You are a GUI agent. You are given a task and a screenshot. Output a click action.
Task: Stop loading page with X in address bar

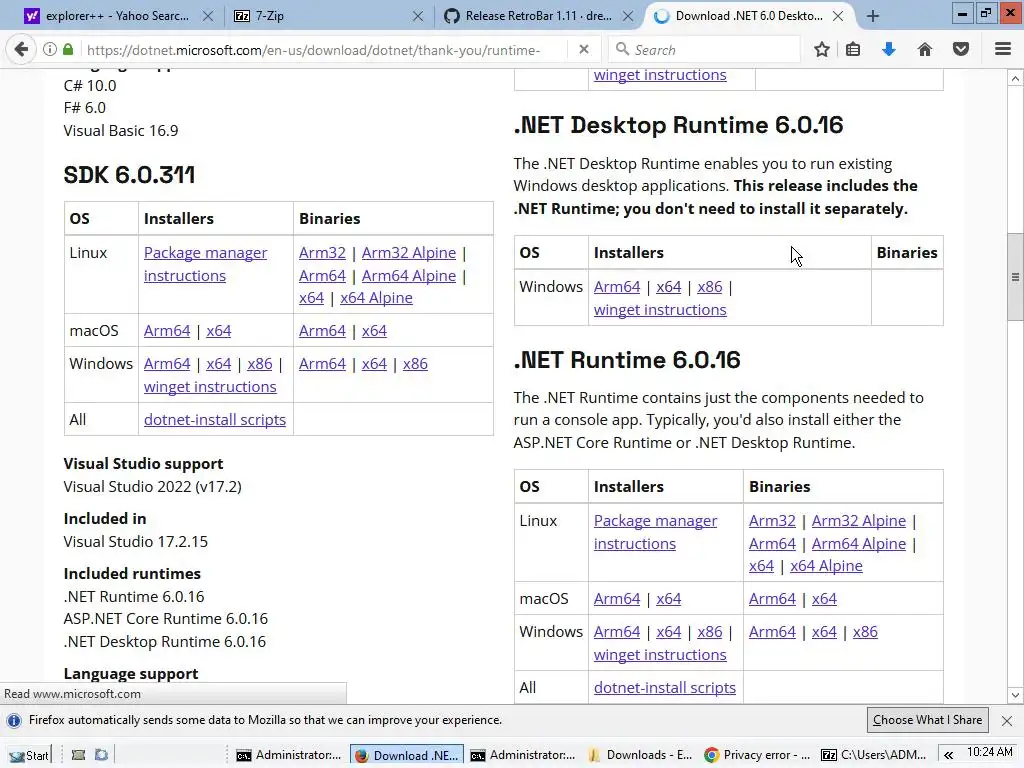point(584,49)
